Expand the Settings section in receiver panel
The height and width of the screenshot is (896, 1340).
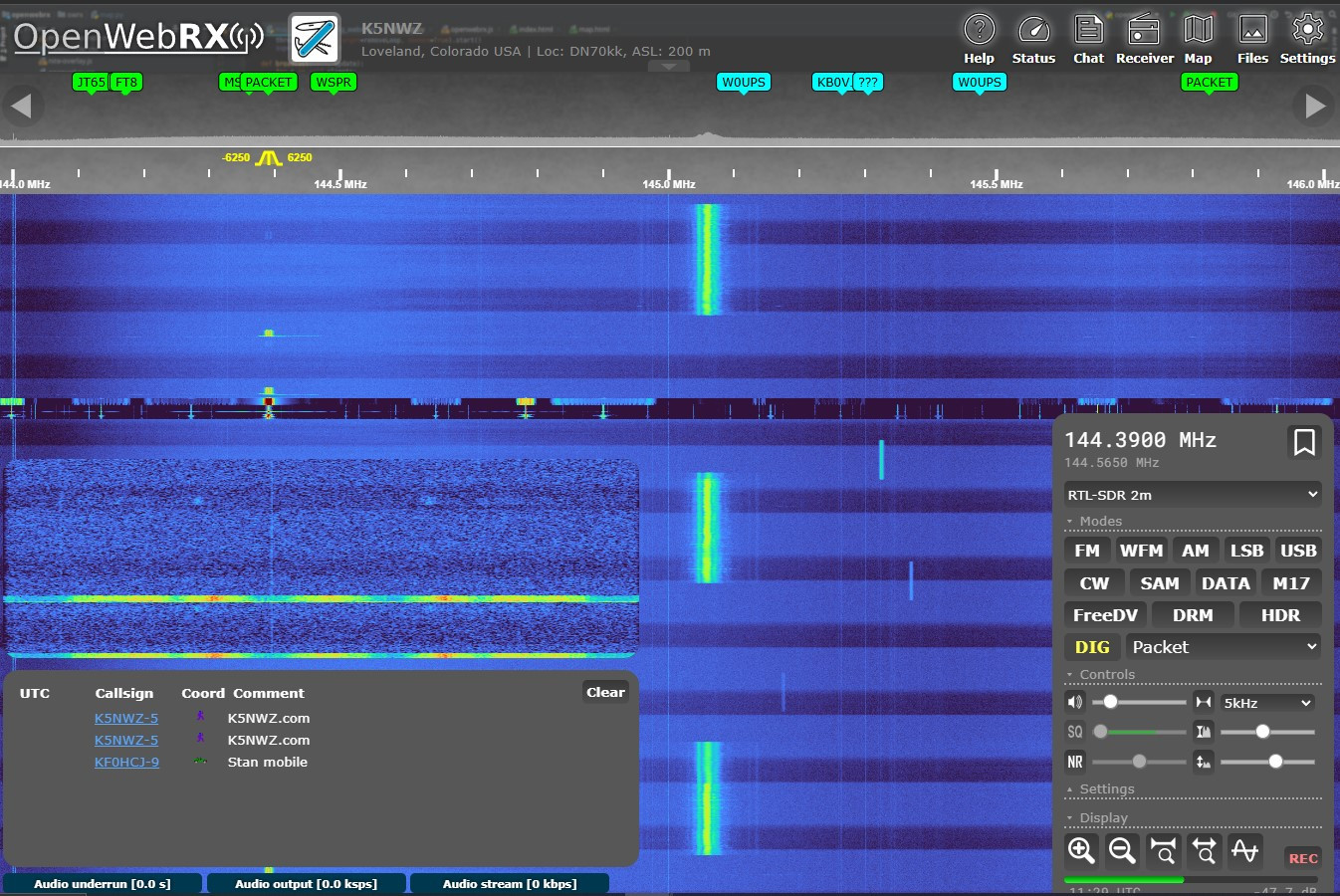coord(1106,789)
